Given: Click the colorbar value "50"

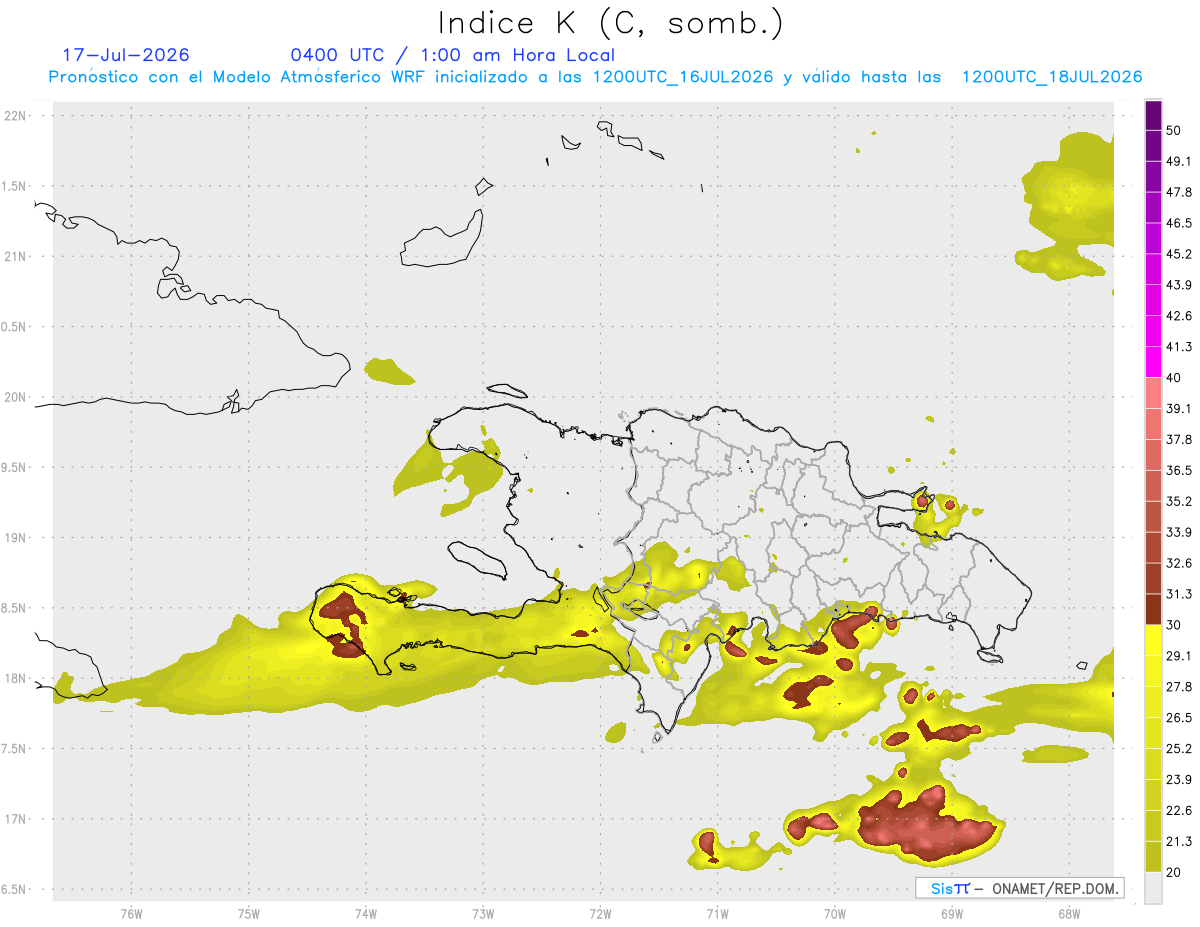Looking at the screenshot, I should pos(1175,131).
